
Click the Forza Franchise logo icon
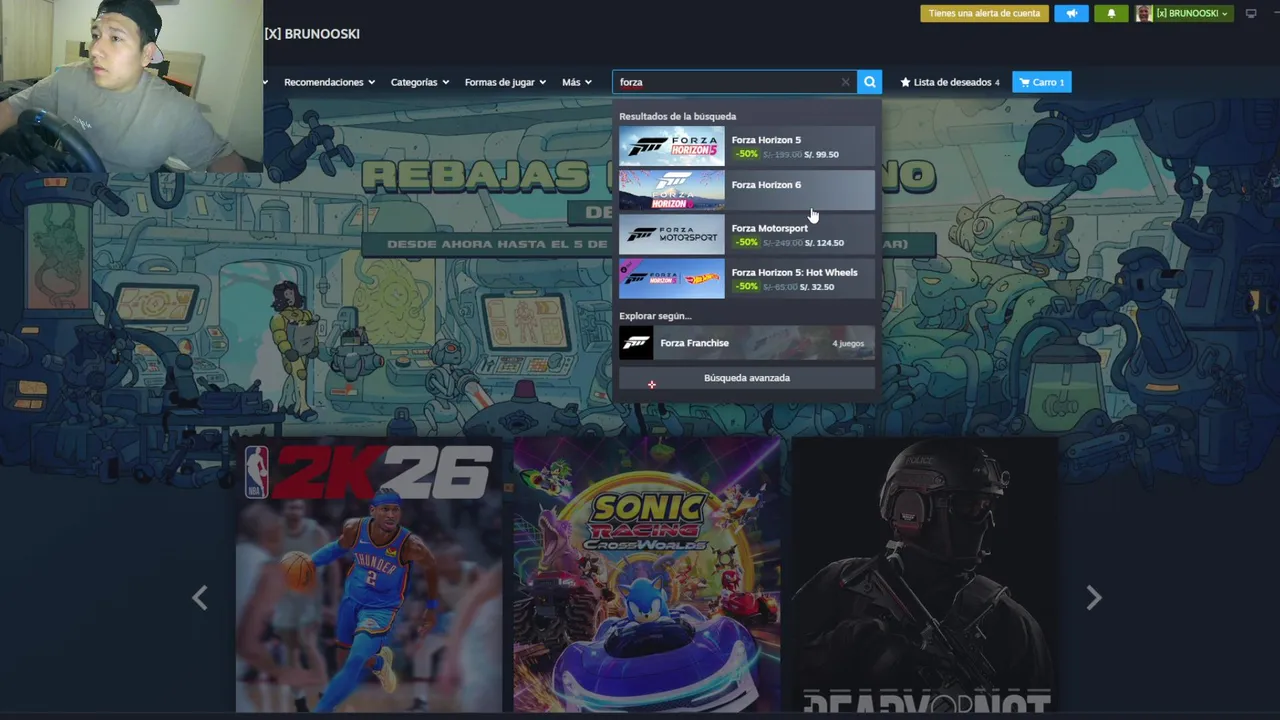pyautogui.click(x=636, y=343)
